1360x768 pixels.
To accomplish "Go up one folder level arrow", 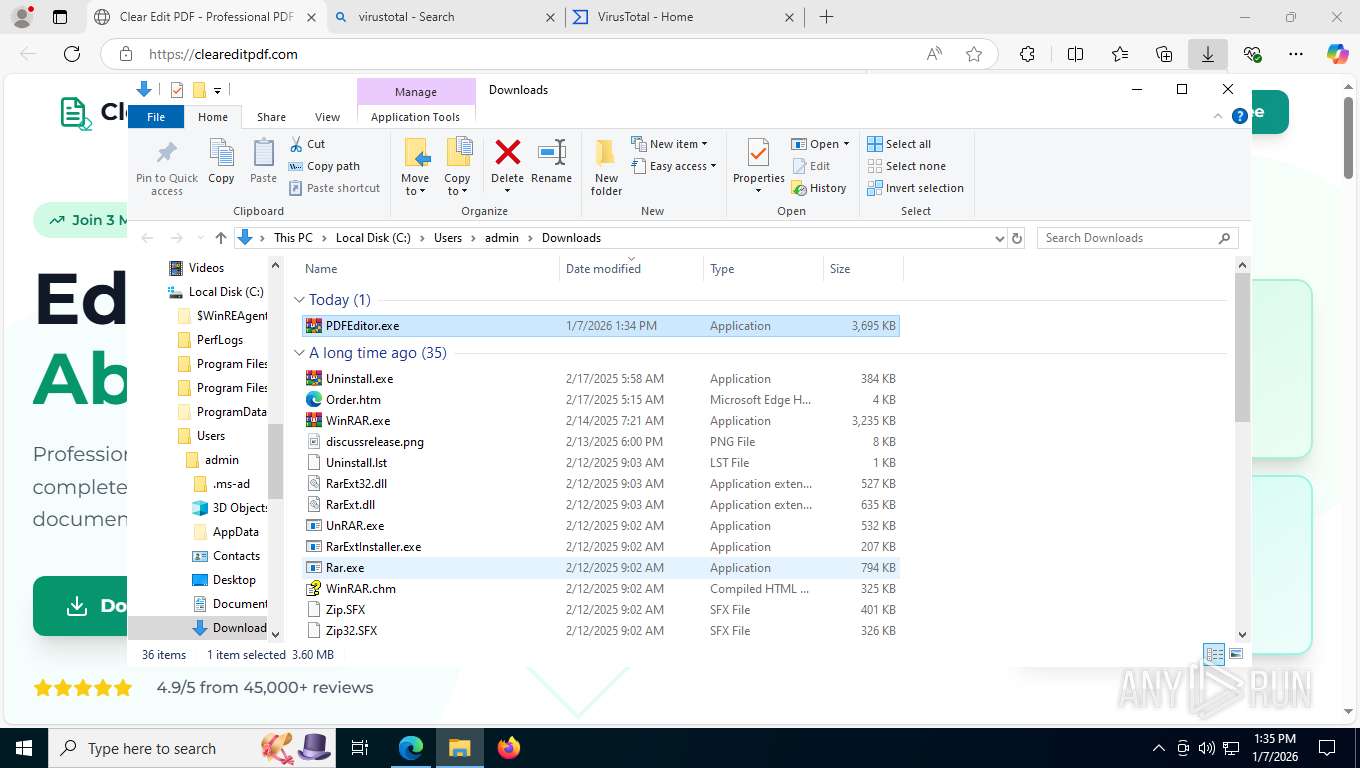I will (x=221, y=238).
